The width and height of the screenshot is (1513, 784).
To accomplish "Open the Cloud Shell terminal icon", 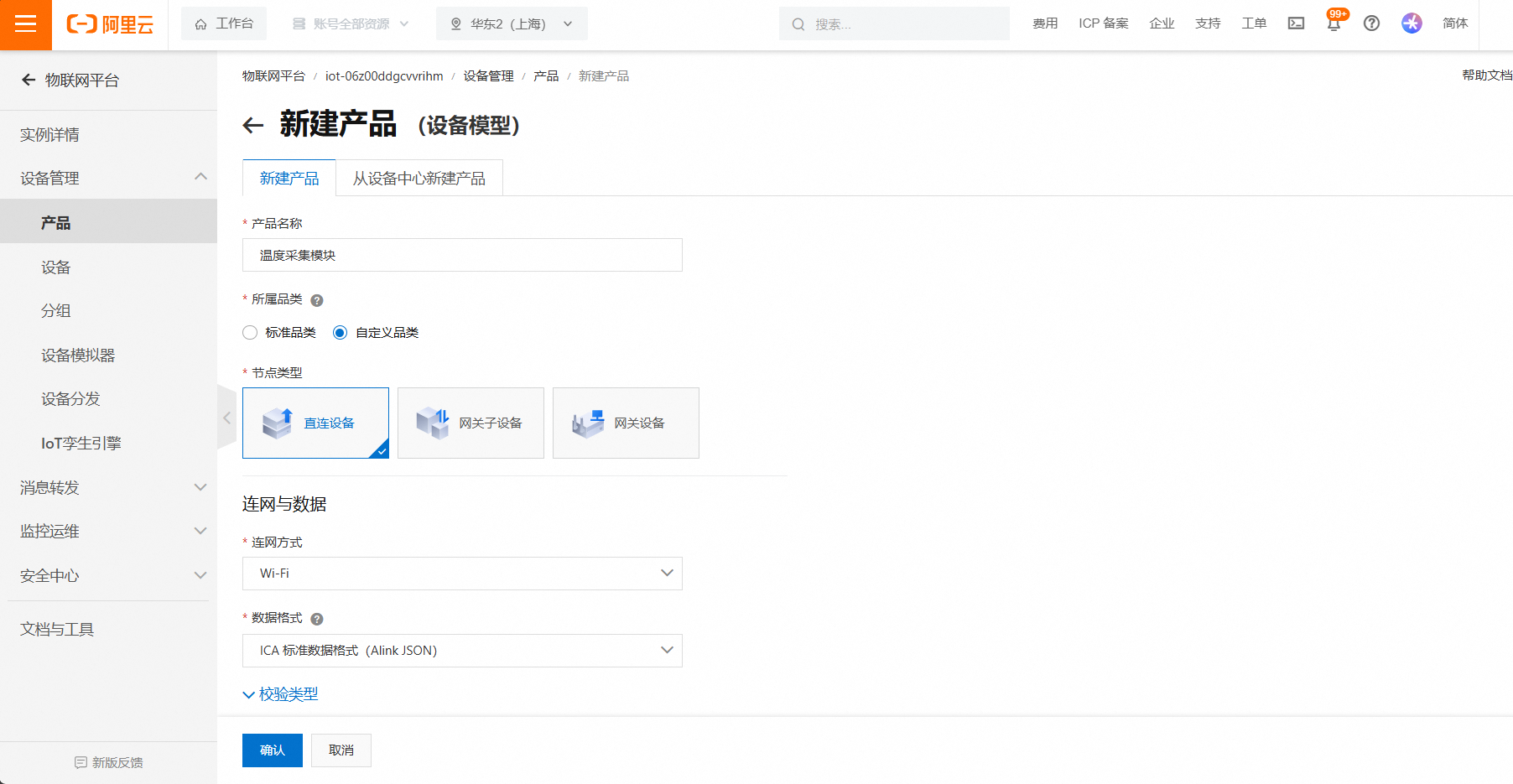I will coord(1296,23).
